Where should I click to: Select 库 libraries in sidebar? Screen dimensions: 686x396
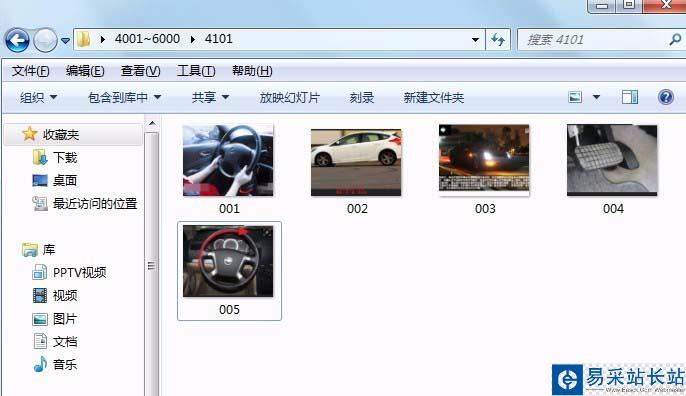49,249
